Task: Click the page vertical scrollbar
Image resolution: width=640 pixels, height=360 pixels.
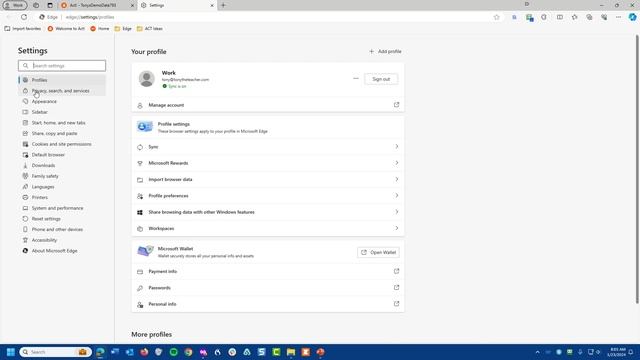Action: coord(637,169)
